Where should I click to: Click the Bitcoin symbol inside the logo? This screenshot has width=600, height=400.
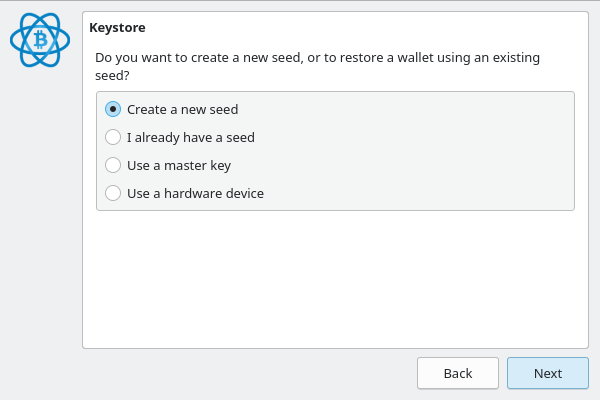41,40
